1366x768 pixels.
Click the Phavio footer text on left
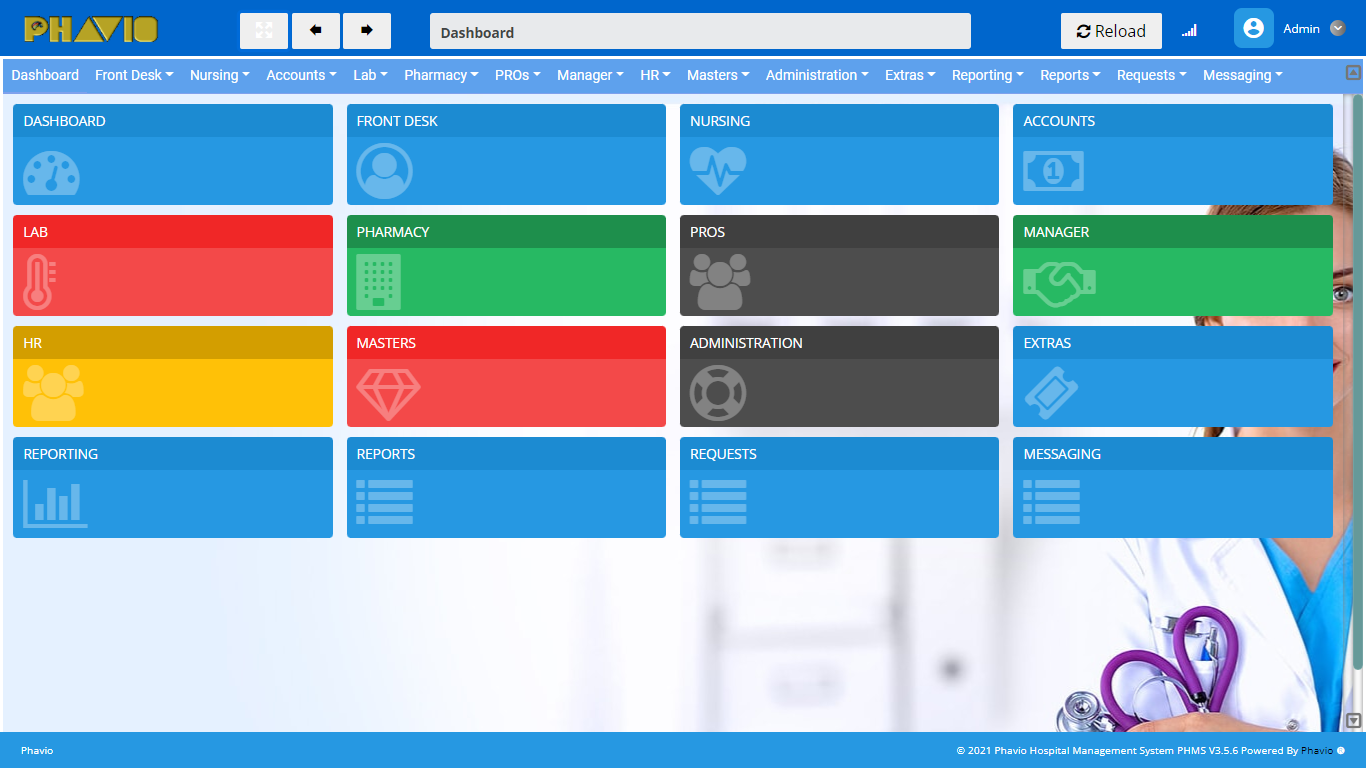(37, 750)
